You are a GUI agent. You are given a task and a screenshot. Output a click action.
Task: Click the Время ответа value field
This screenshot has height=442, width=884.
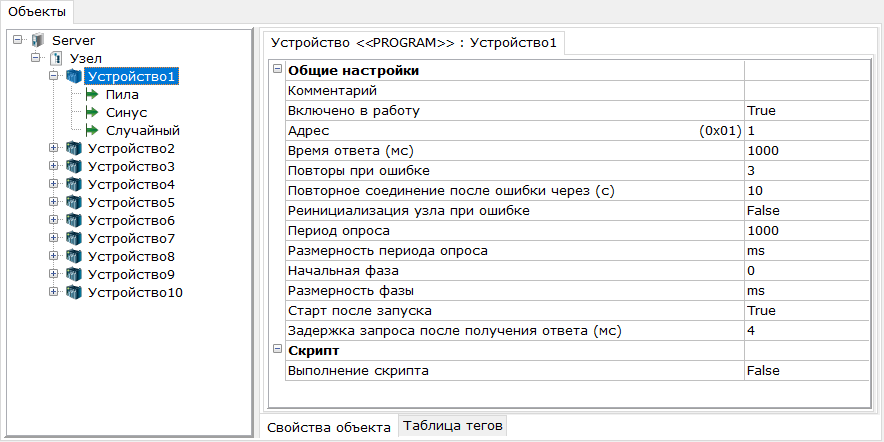[x=806, y=151]
